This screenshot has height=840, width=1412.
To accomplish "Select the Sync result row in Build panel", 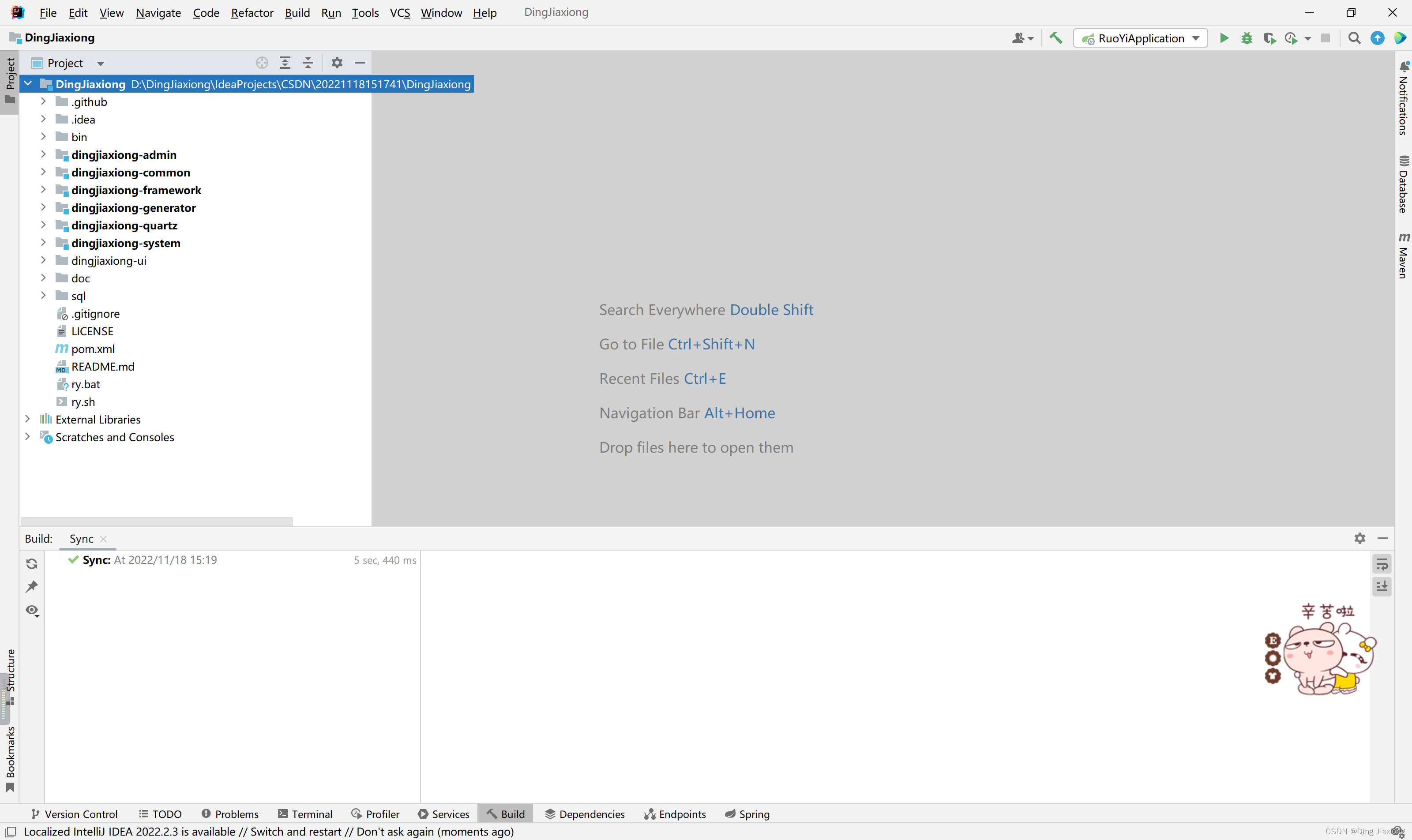I will point(232,560).
